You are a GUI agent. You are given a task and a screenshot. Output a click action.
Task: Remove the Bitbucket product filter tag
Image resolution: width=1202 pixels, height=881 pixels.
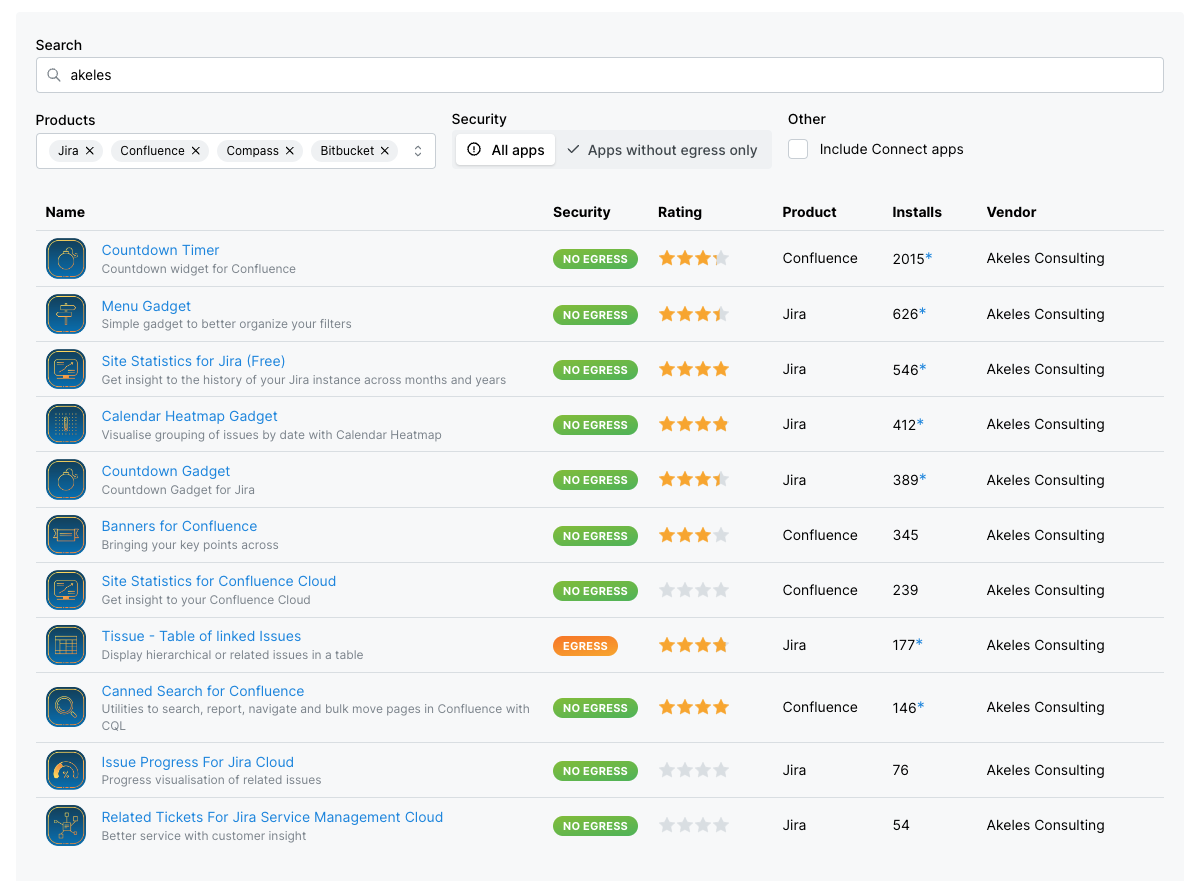click(385, 151)
